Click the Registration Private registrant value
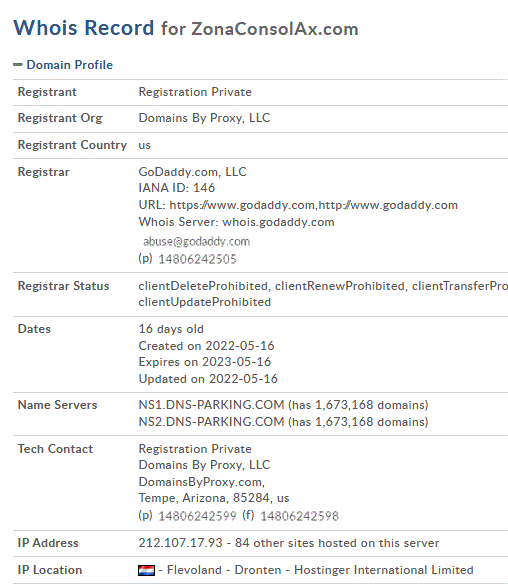508x588 pixels. (195, 92)
